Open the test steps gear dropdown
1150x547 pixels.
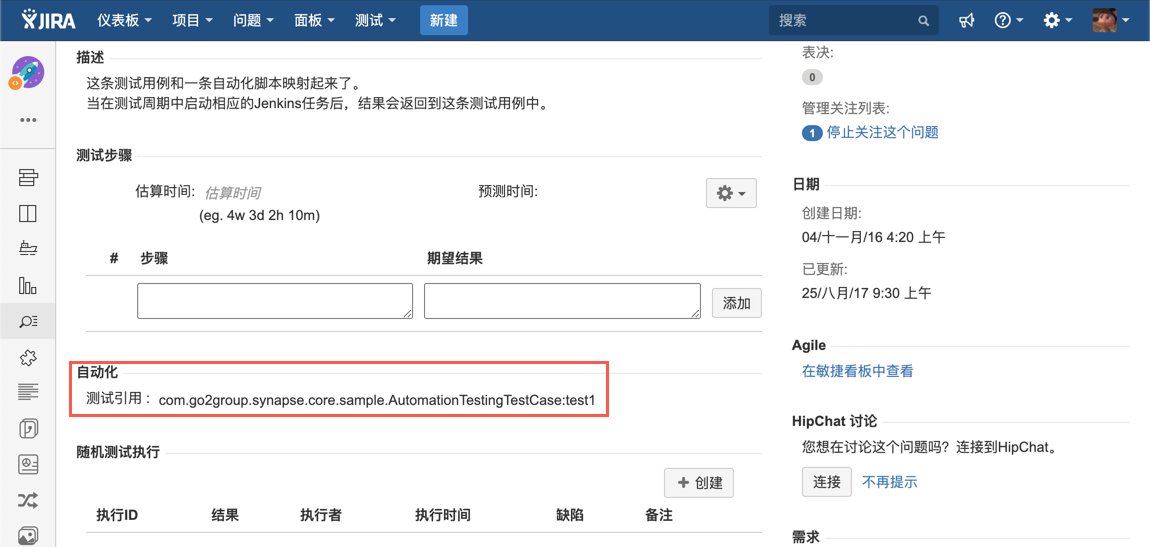tap(731, 194)
